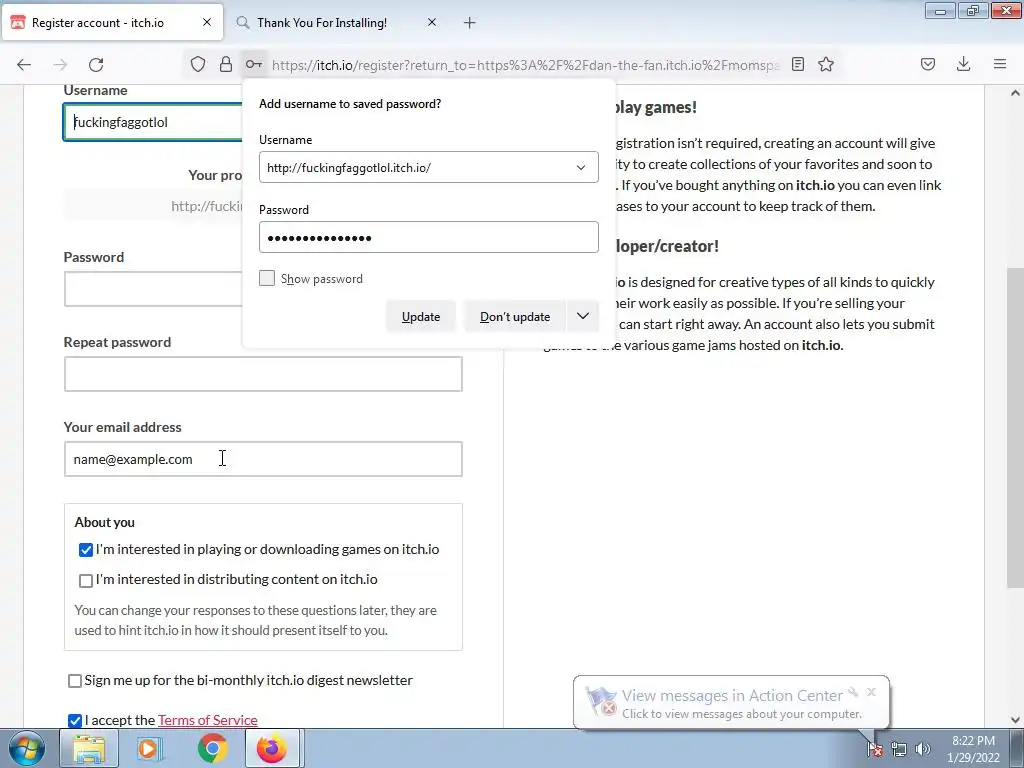1024x768 pixels.
Task: Open the Pocket save icon
Action: tap(928, 64)
